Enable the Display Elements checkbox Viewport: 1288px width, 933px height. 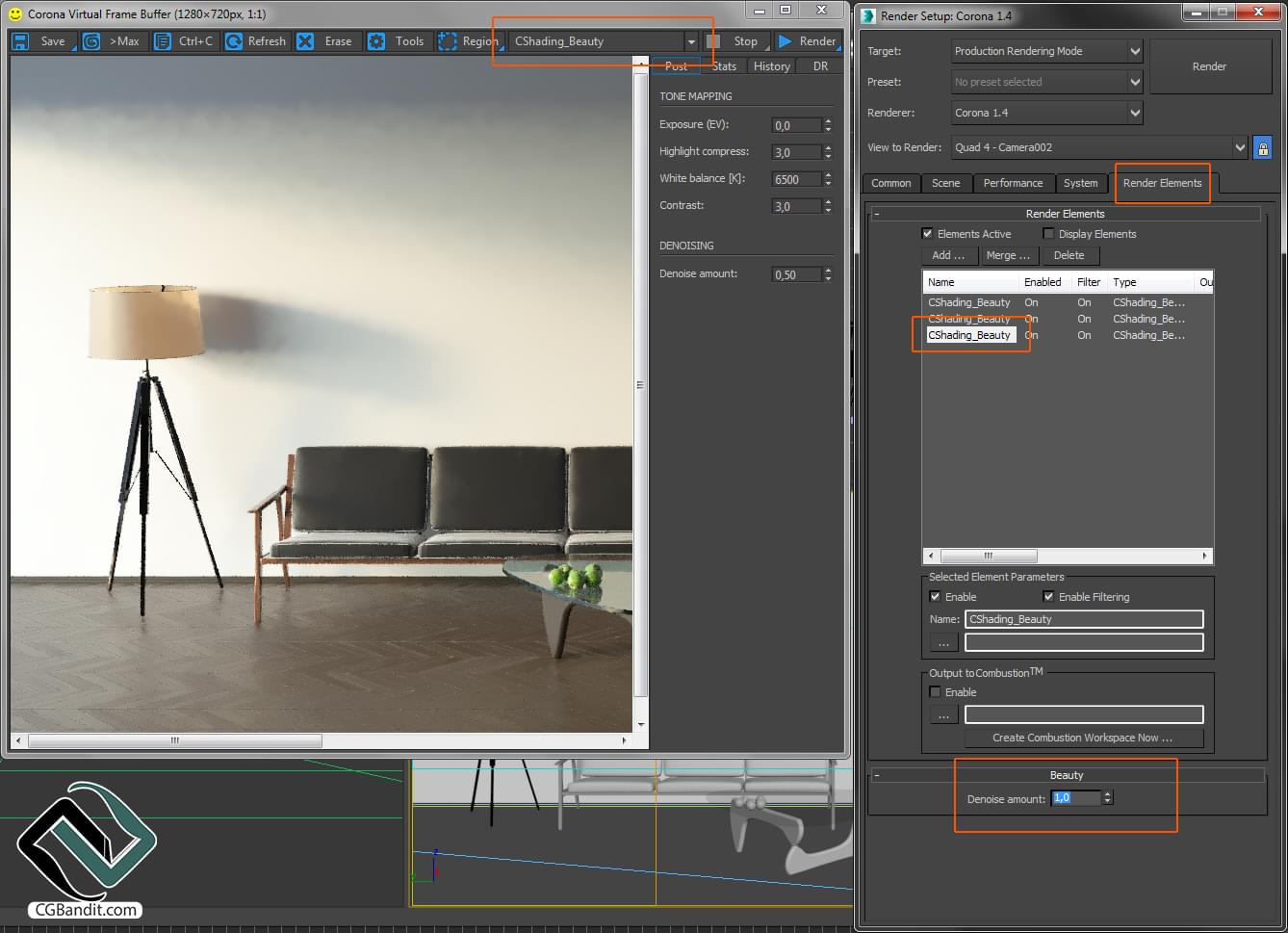coord(1048,233)
